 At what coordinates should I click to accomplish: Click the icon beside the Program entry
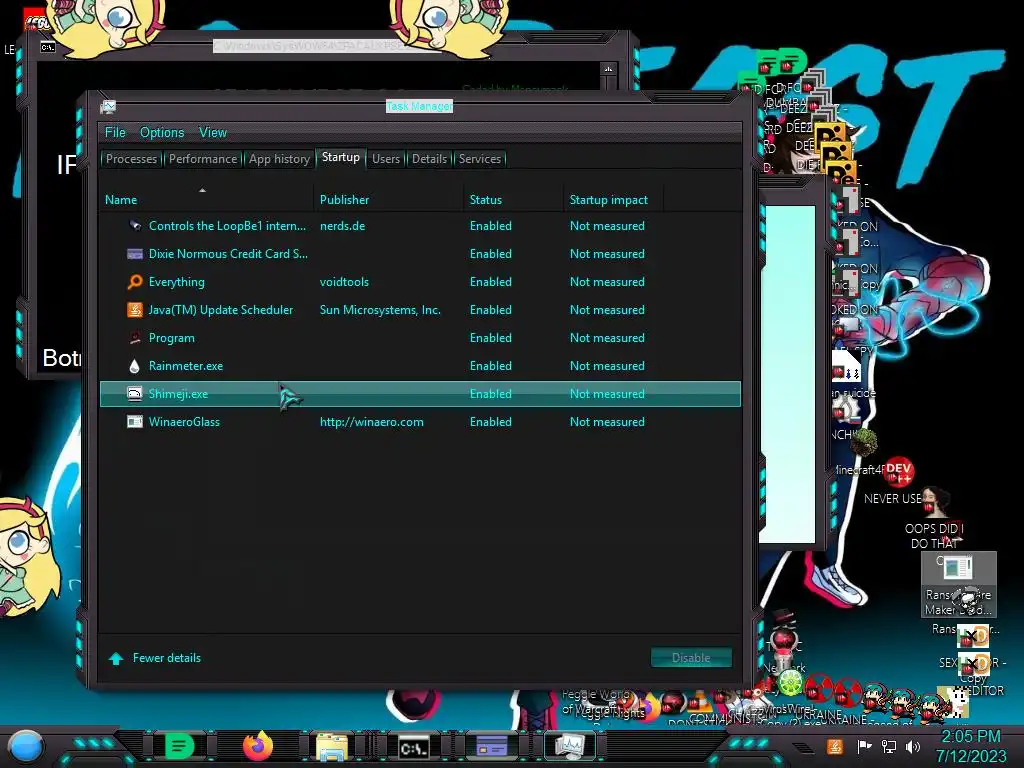(135, 338)
